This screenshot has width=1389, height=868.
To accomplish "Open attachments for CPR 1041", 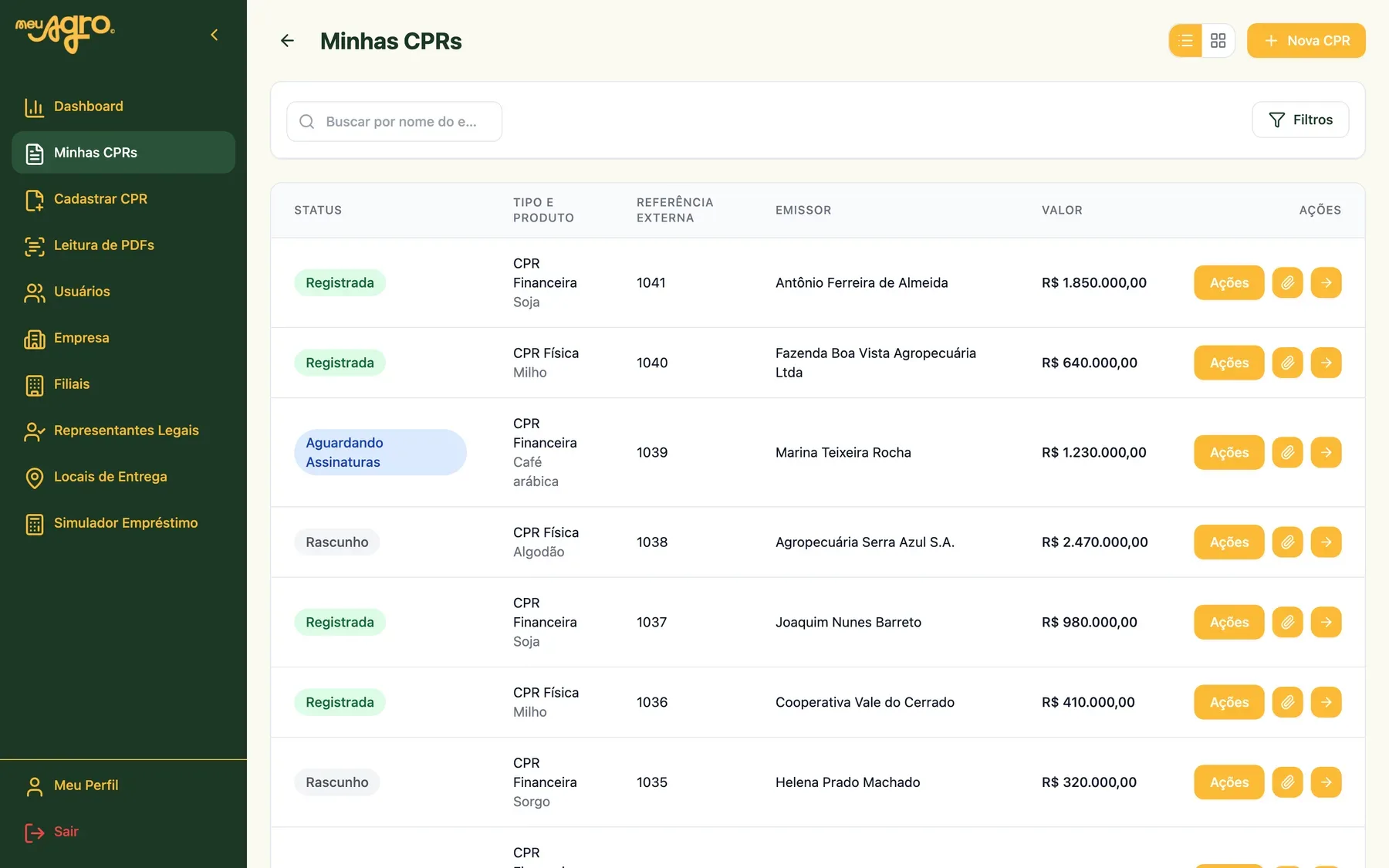I will pos(1288,282).
